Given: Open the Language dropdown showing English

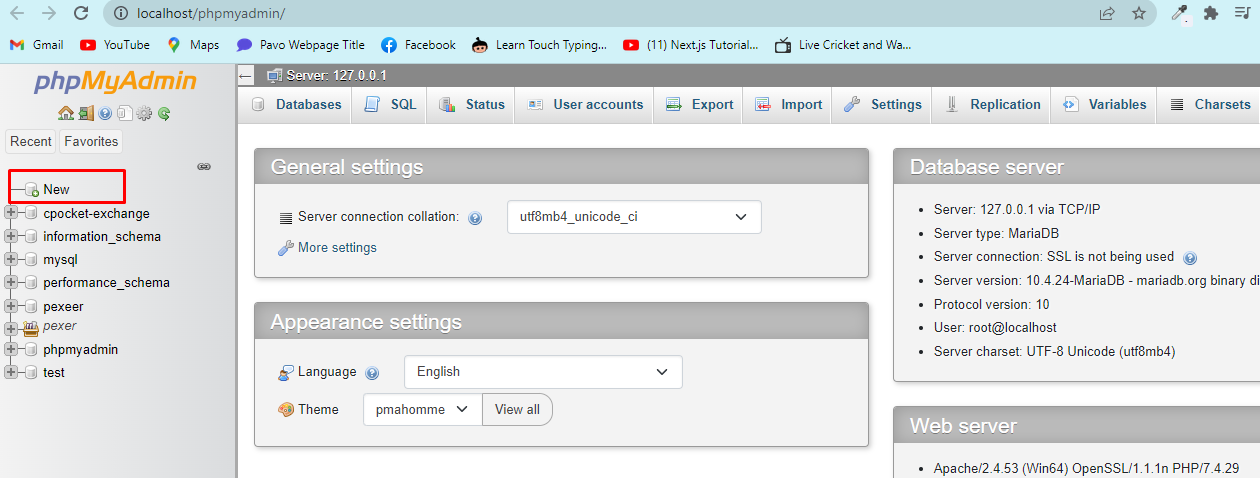Looking at the screenshot, I should coord(543,372).
